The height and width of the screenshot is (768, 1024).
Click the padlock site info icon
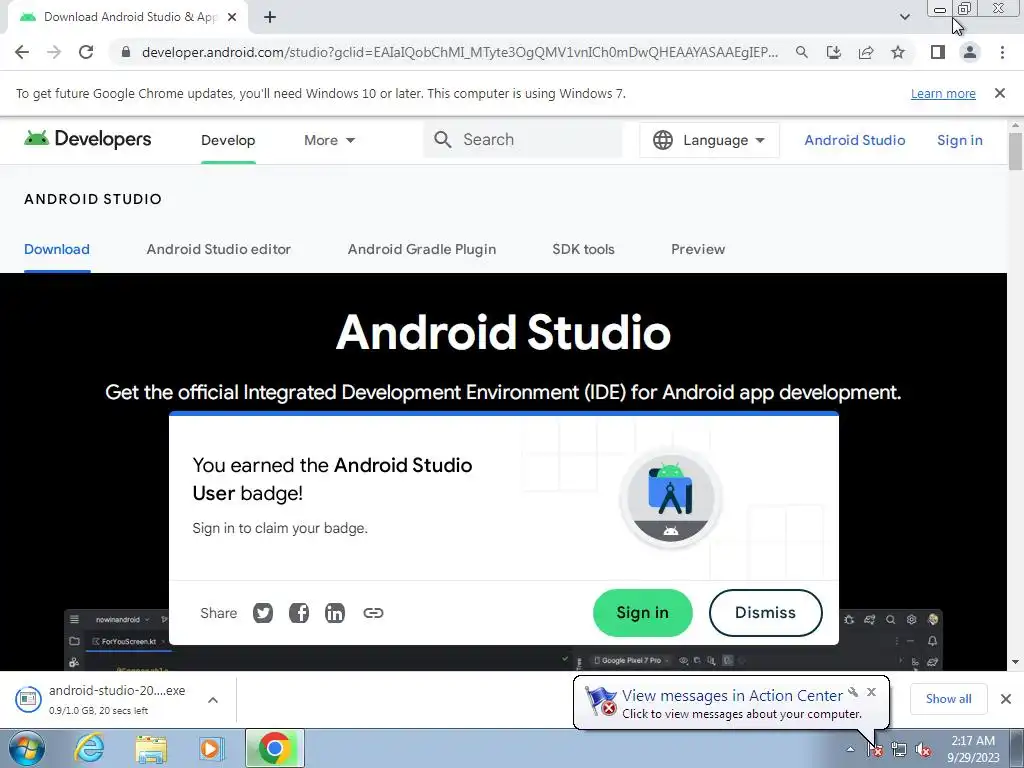(126, 52)
